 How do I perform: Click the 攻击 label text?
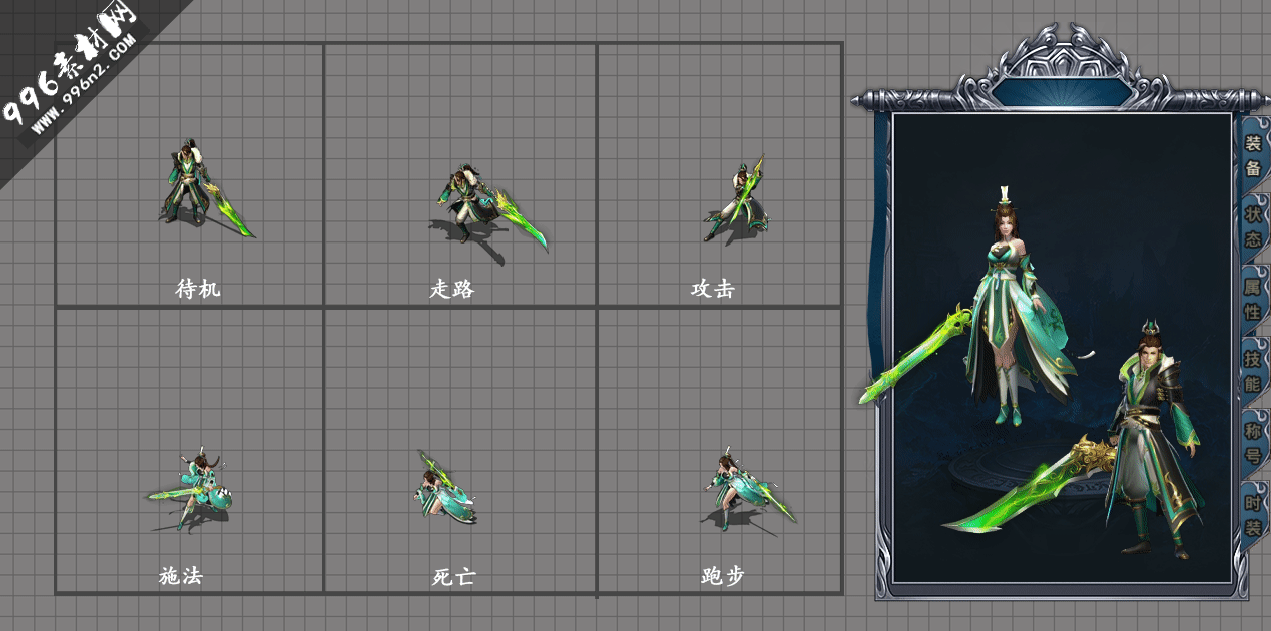(713, 289)
